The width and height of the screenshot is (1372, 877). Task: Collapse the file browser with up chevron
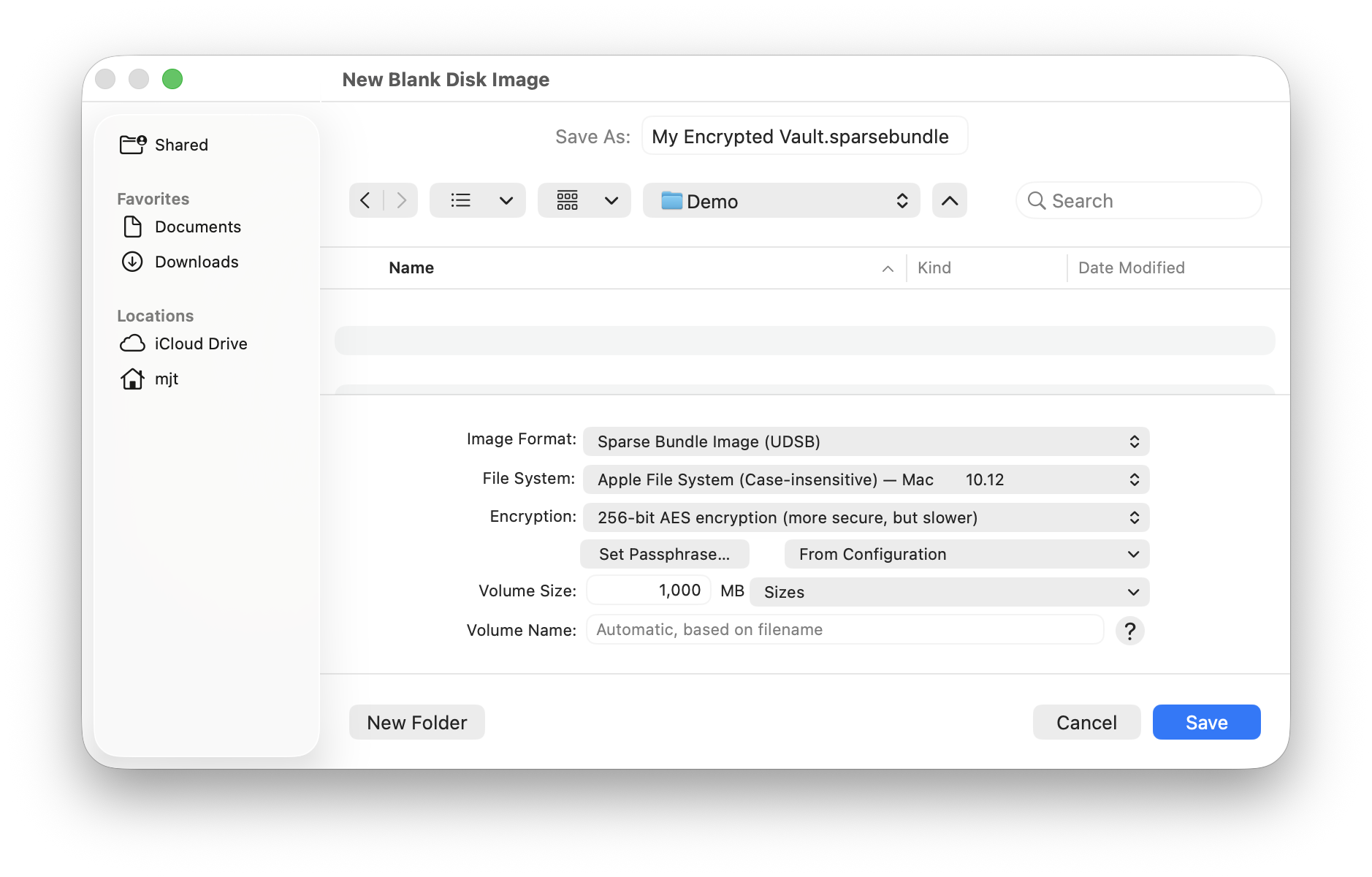click(949, 200)
